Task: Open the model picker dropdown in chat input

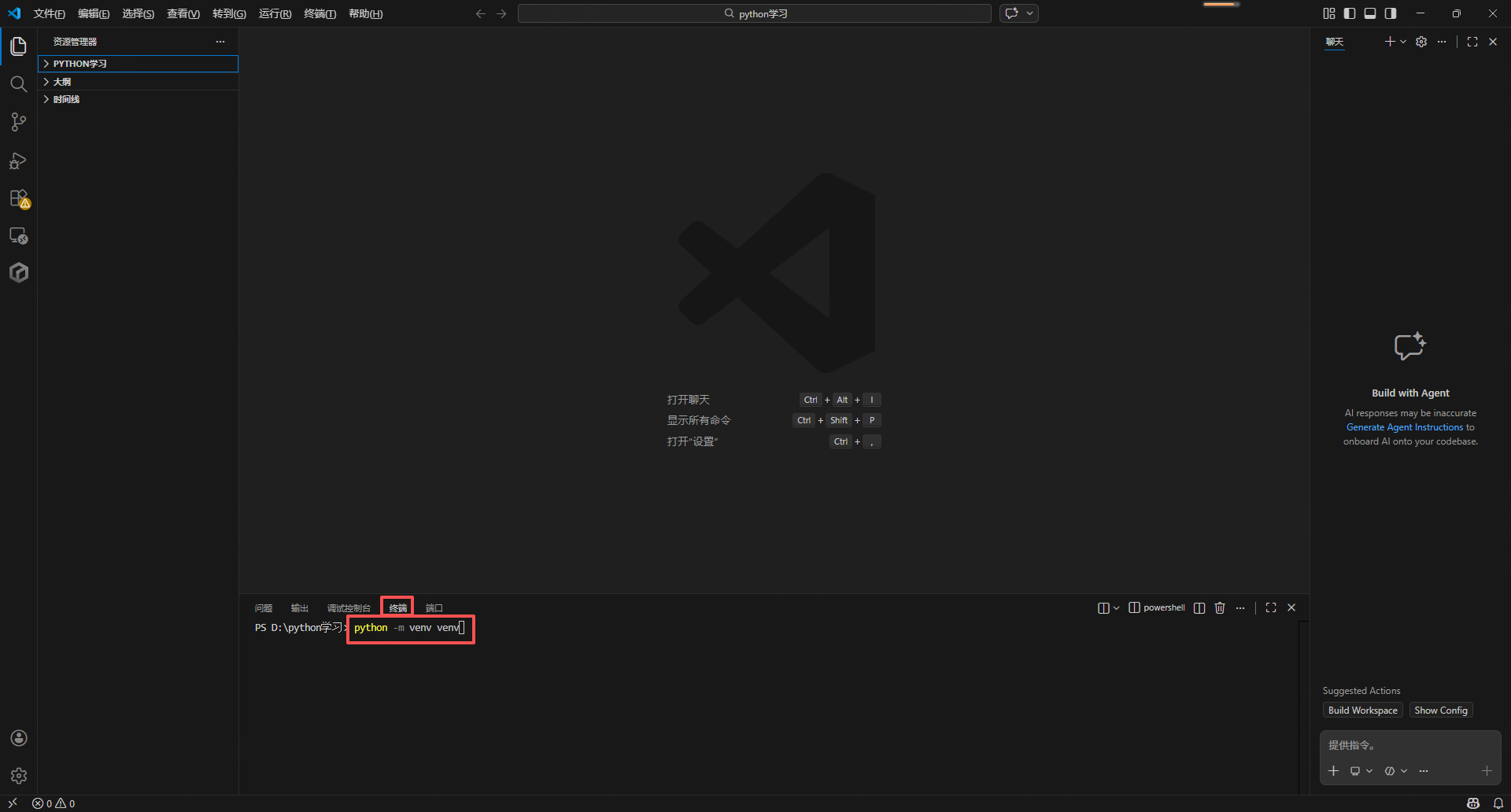Action: coord(1395,771)
